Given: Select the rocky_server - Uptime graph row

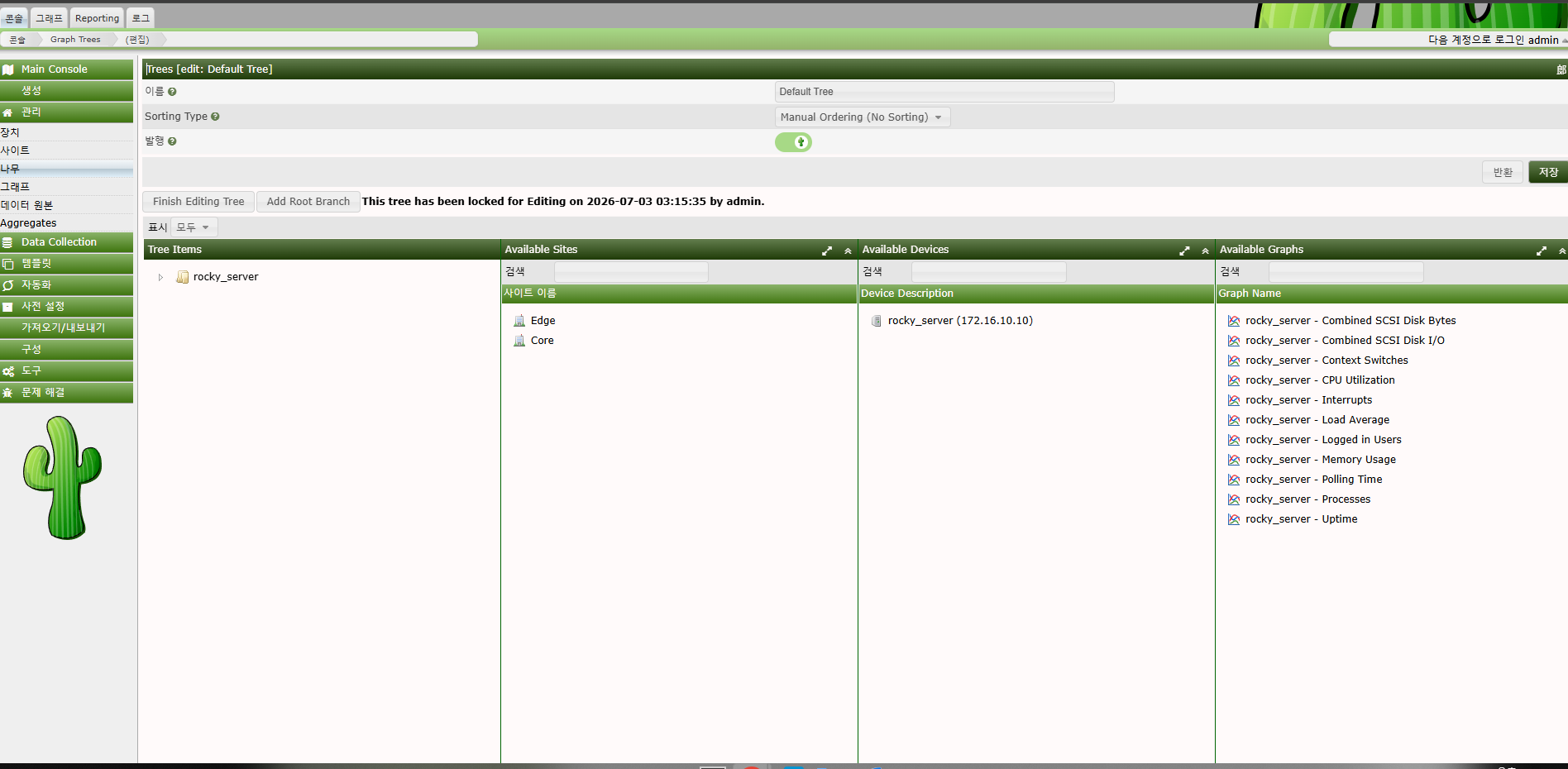Looking at the screenshot, I should pyautogui.click(x=1302, y=519).
